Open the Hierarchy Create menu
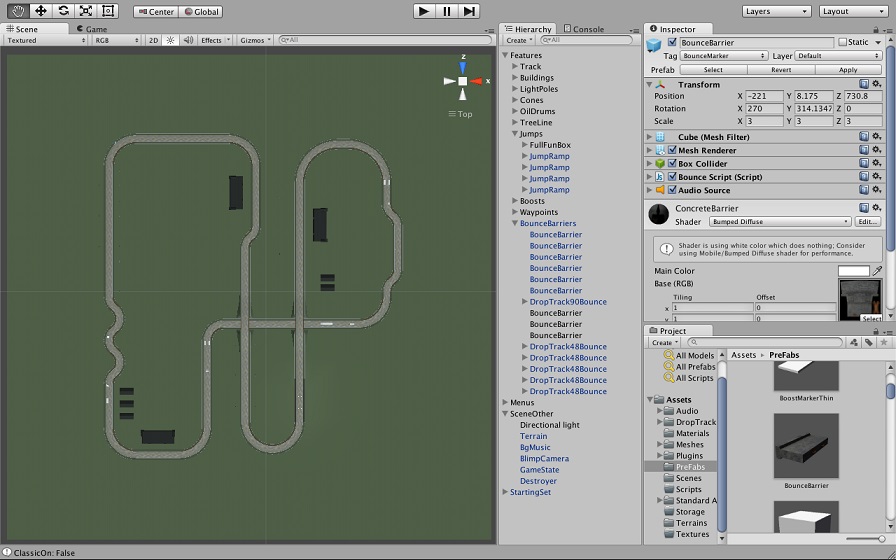The height and width of the screenshot is (560, 896). pos(518,40)
